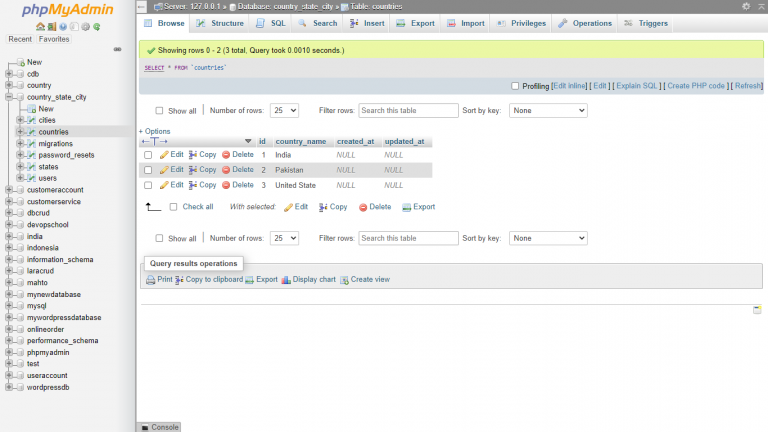Viewport: 768px width, 432px height.
Task: Click Copy to clipboard icon
Action: click(179, 280)
